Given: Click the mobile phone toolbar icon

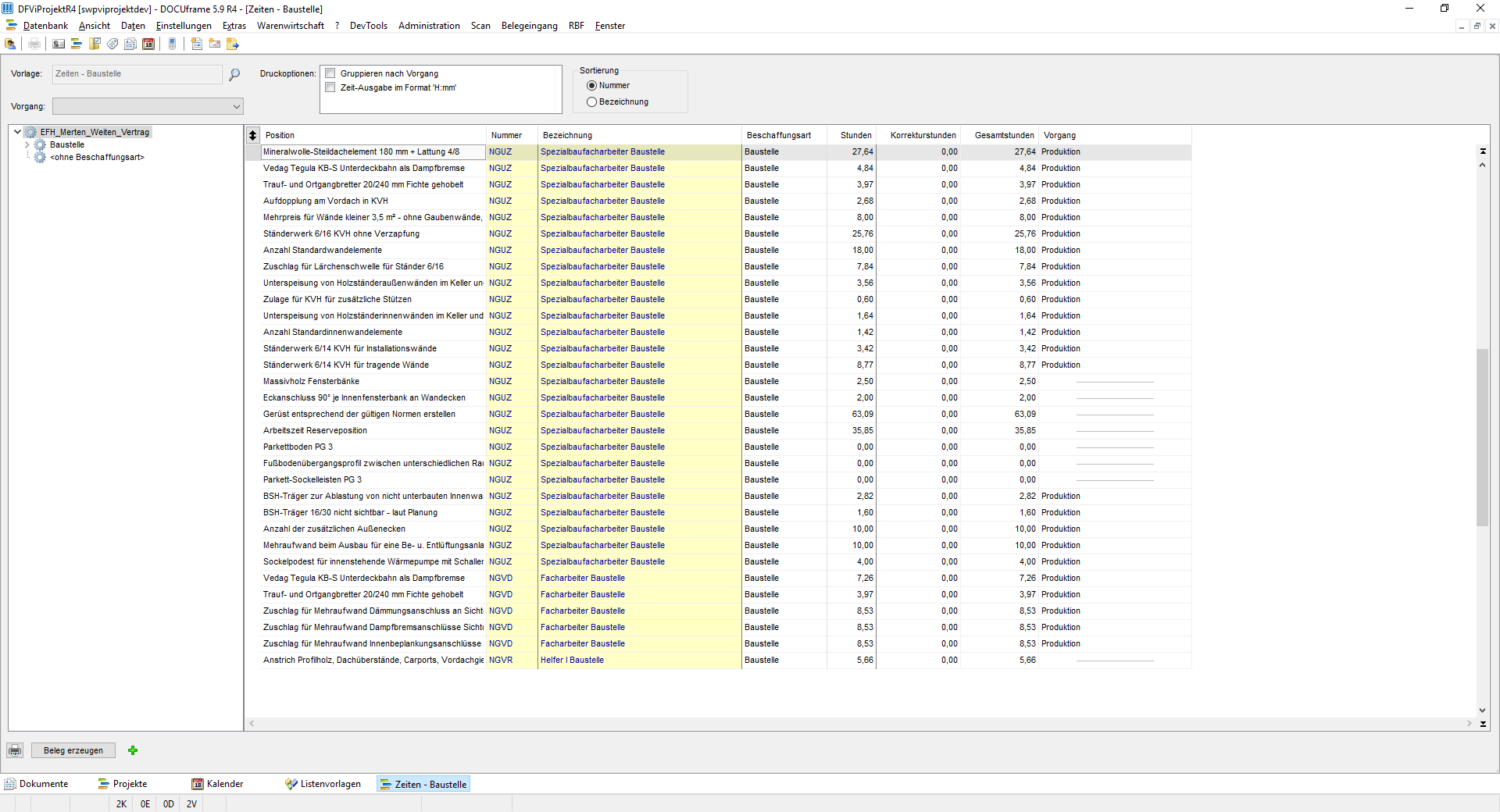Looking at the screenshot, I should [172, 44].
